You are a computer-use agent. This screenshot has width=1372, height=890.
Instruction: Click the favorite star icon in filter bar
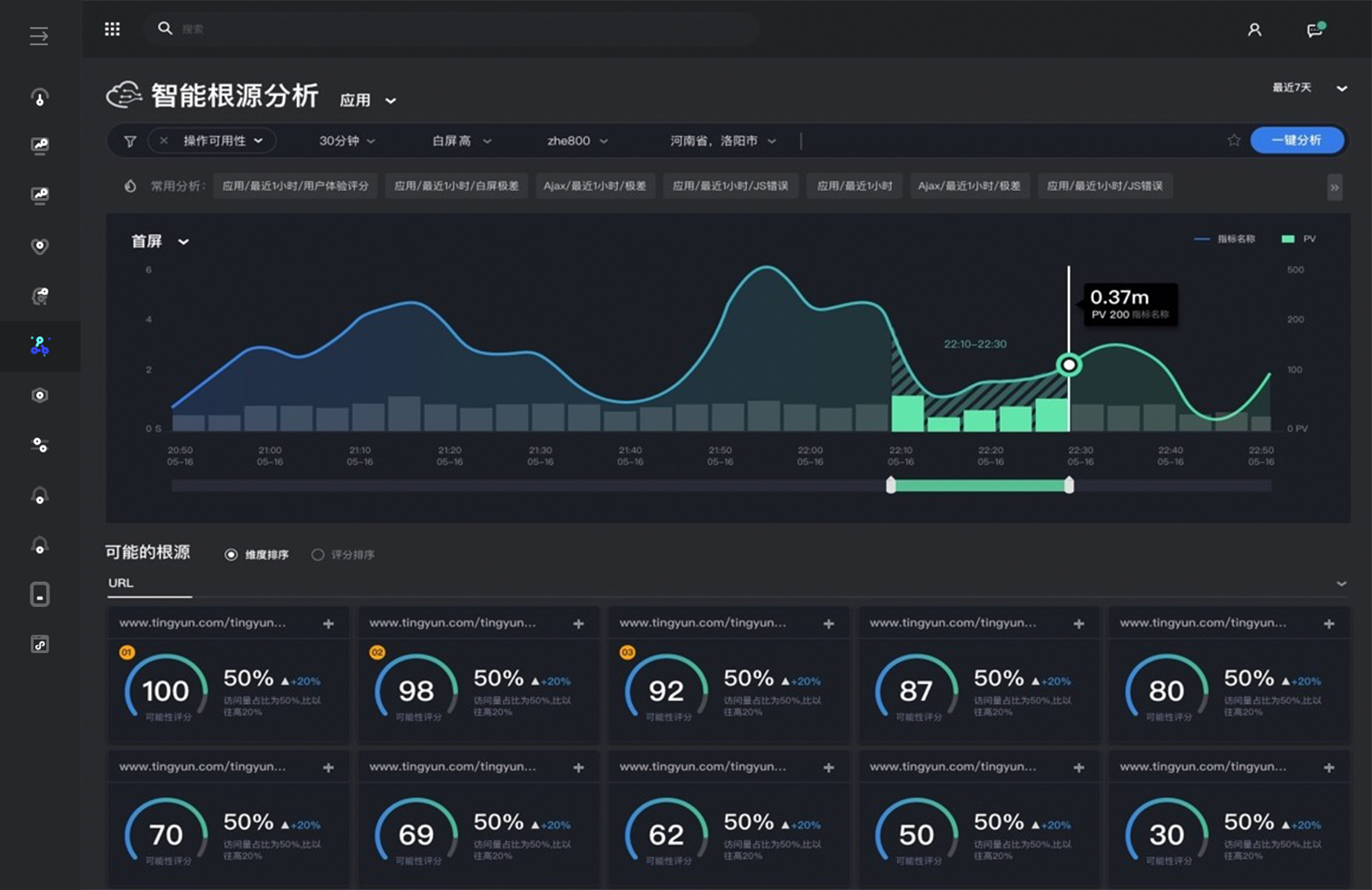point(1233,141)
